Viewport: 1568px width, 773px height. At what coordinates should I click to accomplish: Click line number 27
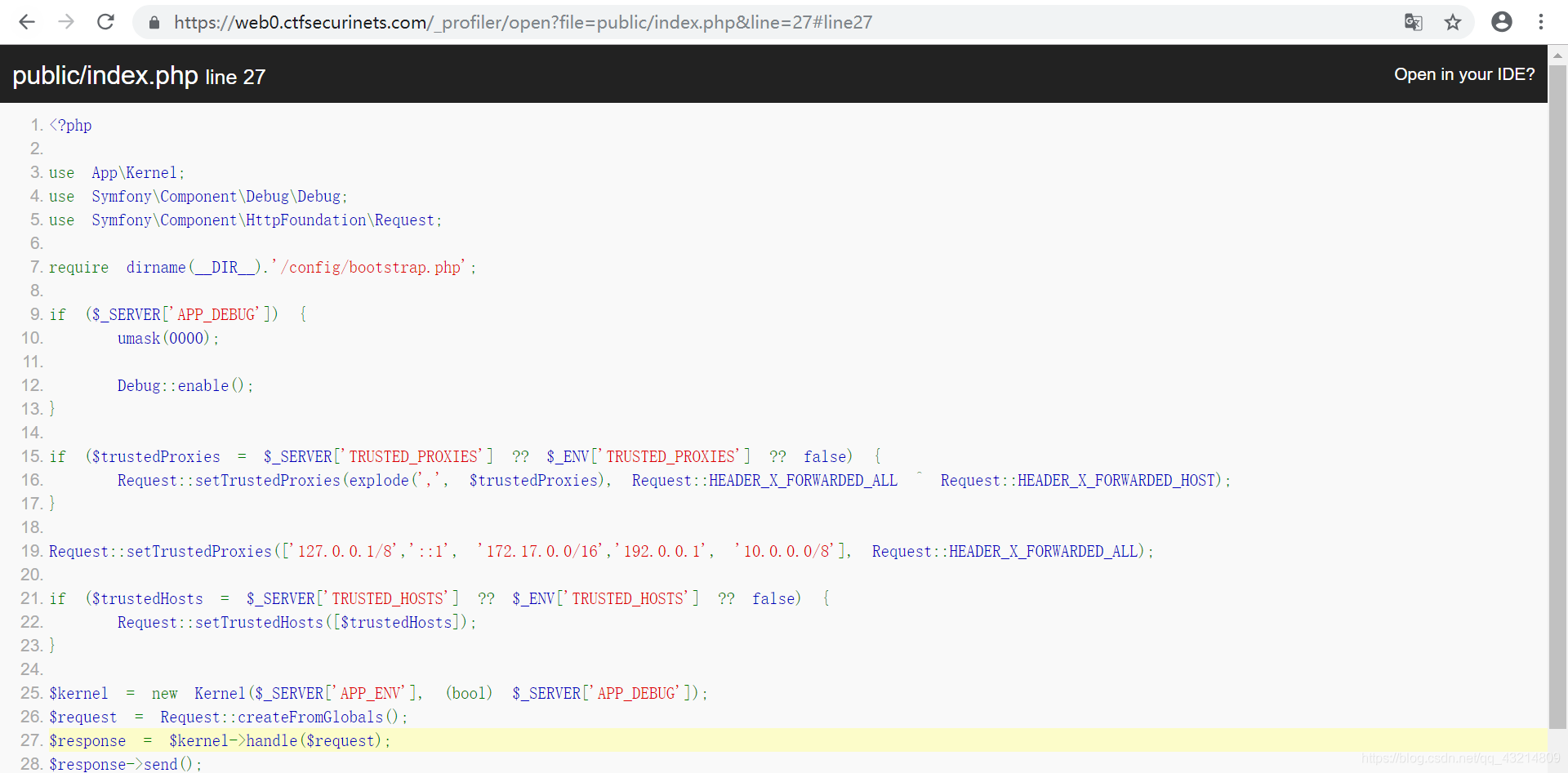pyautogui.click(x=31, y=741)
